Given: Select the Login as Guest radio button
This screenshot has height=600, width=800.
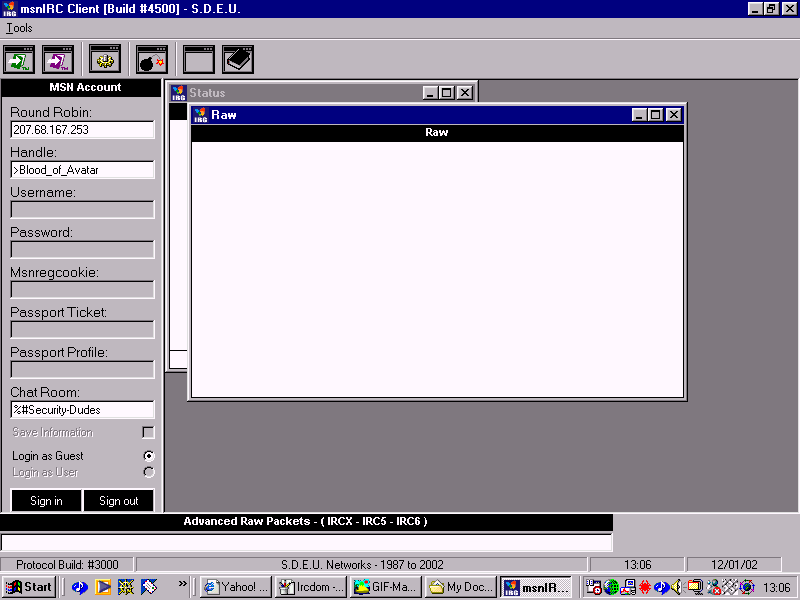Looking at the screenshot, I should coord(149,456).
